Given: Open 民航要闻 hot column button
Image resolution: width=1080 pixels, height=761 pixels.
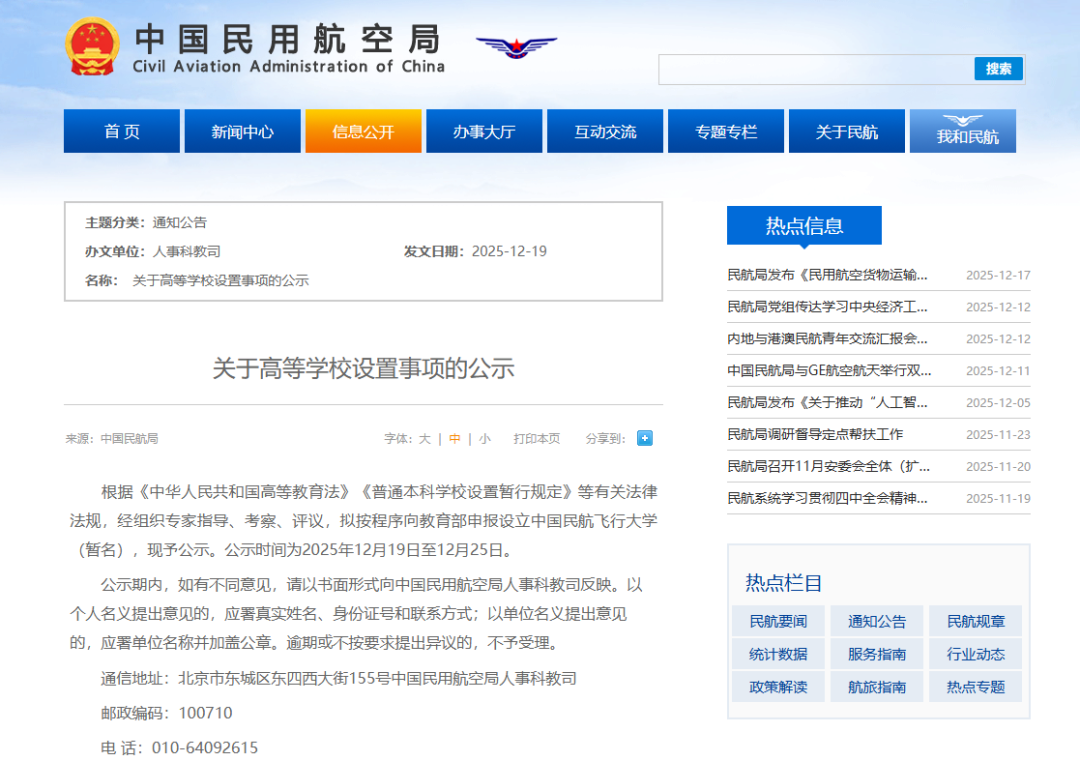Looking at the screenshot, I should (x=778, y=621).
